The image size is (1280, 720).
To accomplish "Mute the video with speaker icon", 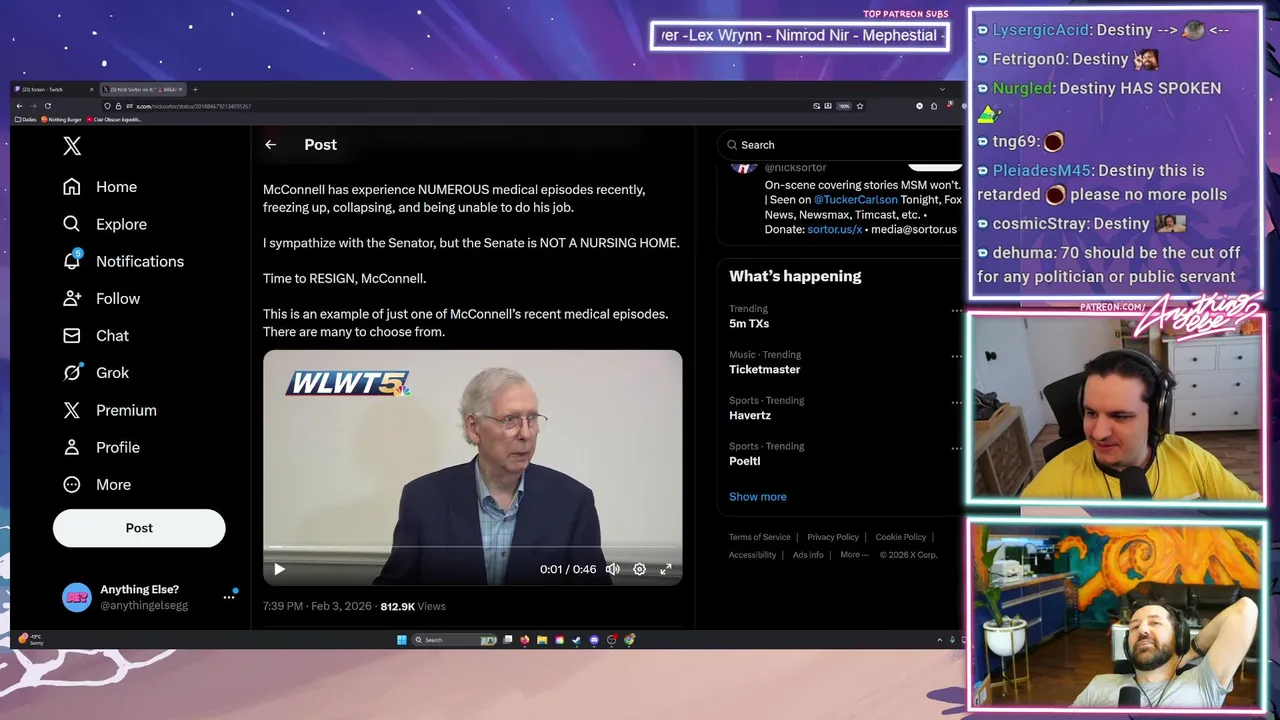I will [x=612, y=569].
